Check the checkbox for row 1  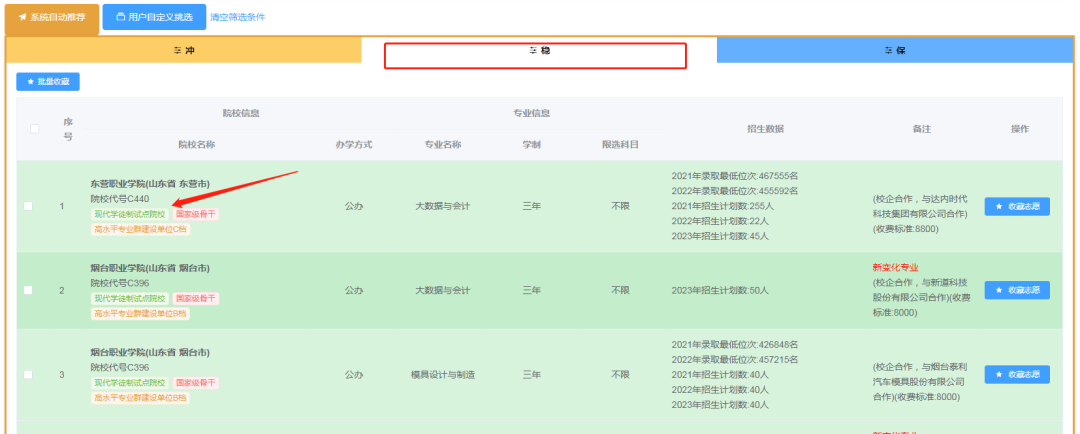pyautogui.click(x=28, y=206)
